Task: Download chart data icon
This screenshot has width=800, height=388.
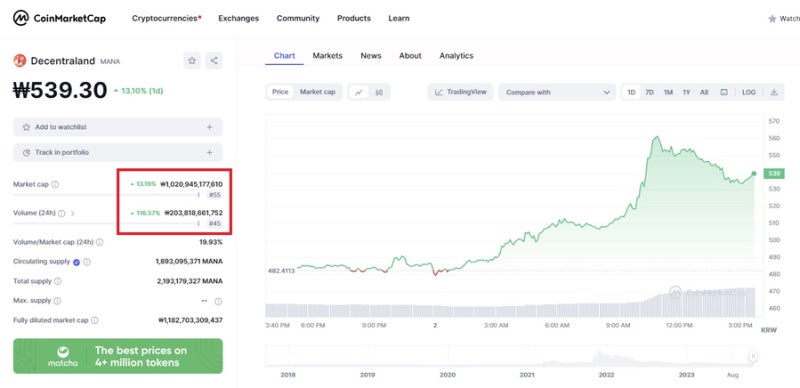Action: tap(774, 92)
